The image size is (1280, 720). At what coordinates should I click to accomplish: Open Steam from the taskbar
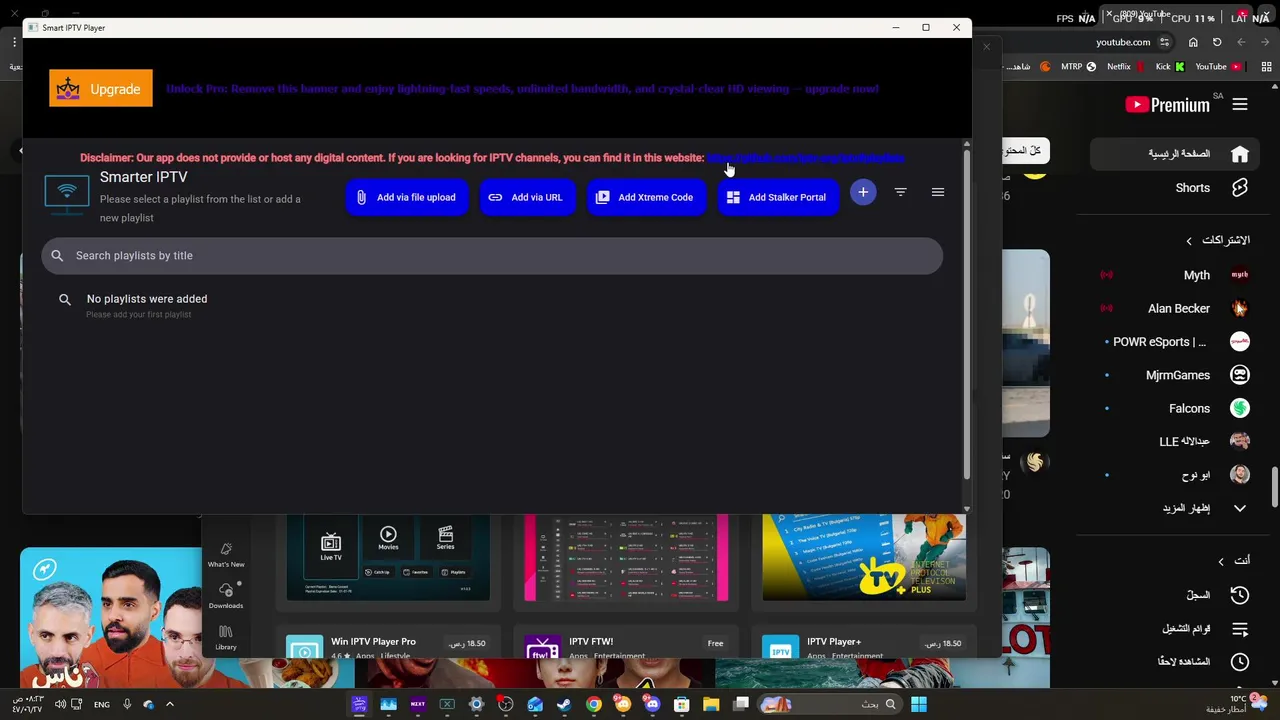[564, 704]
